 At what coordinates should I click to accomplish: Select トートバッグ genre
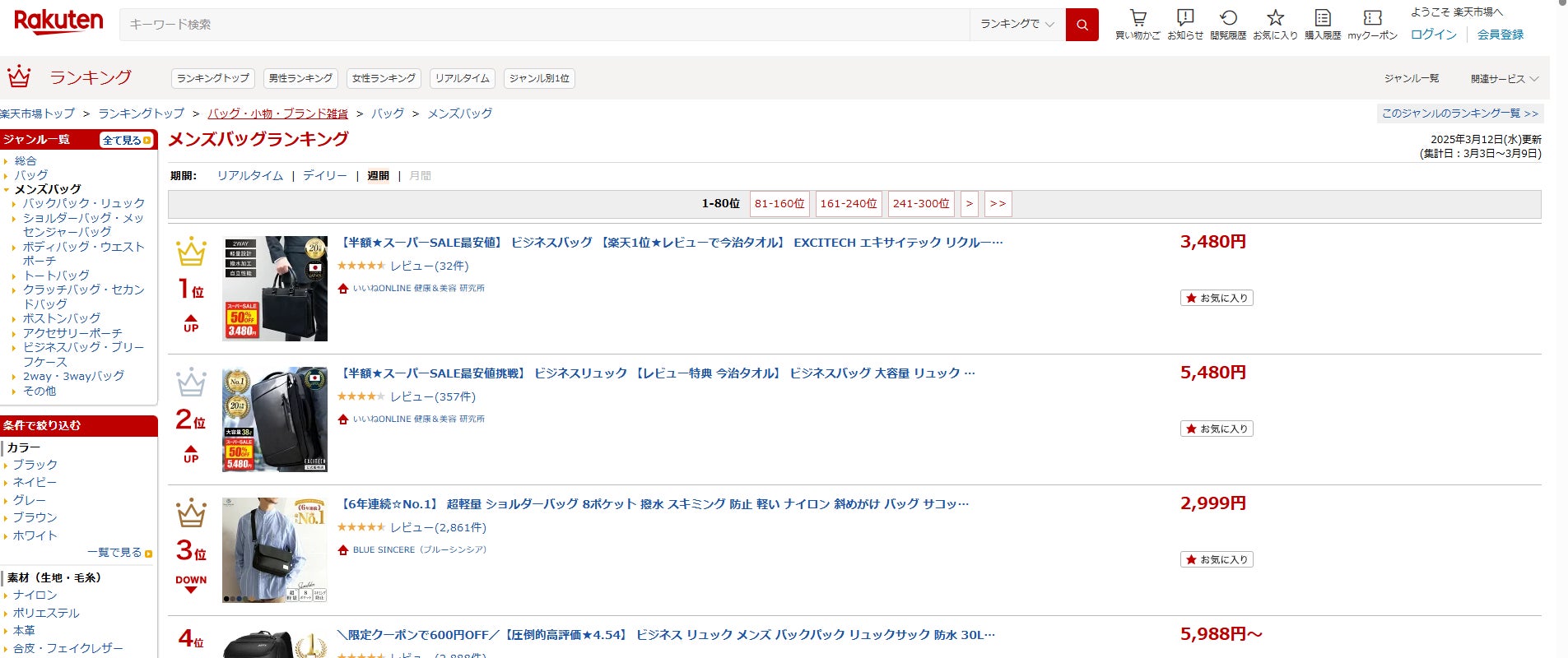56,276
